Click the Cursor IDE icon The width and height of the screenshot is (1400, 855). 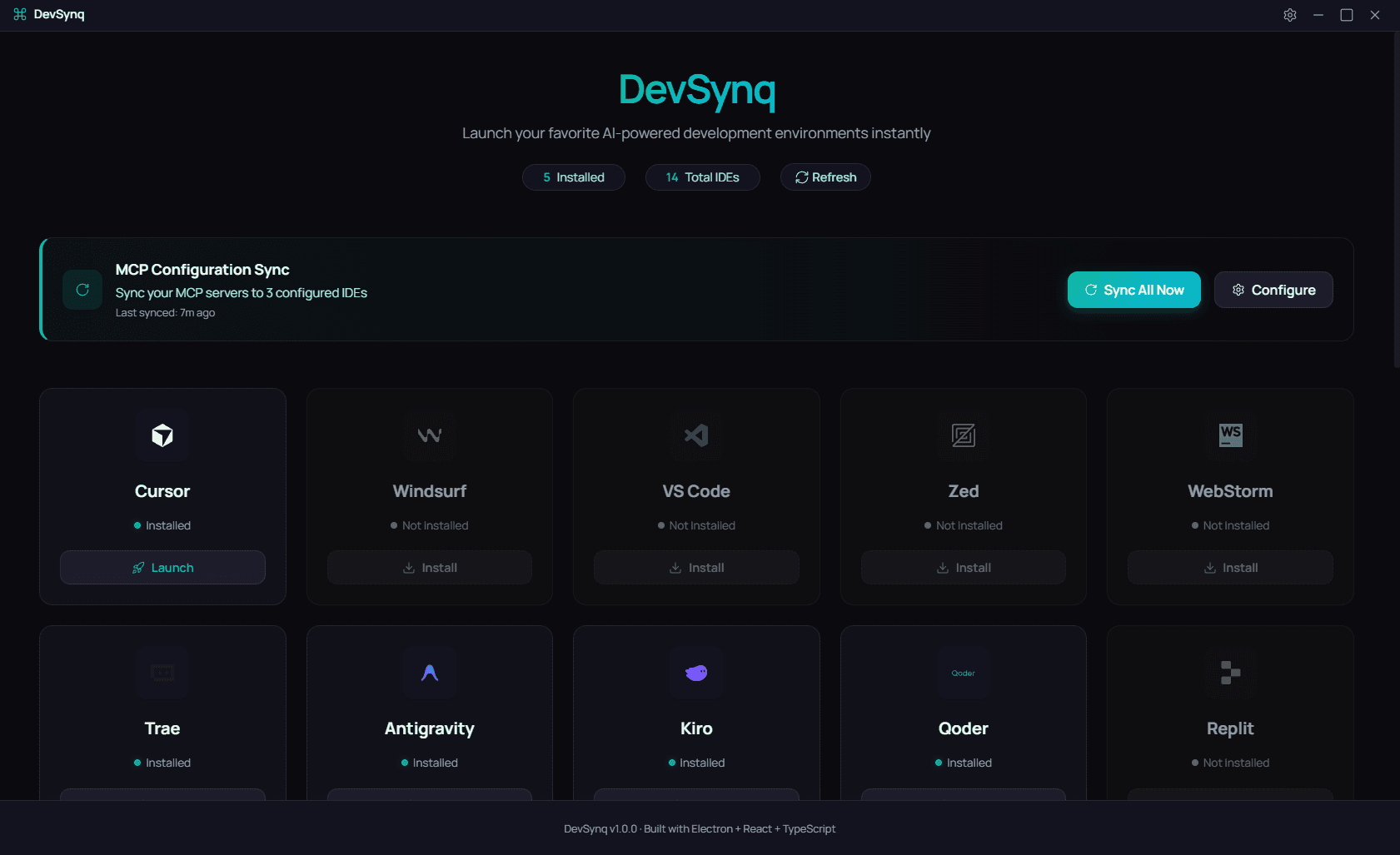point(162,435)
